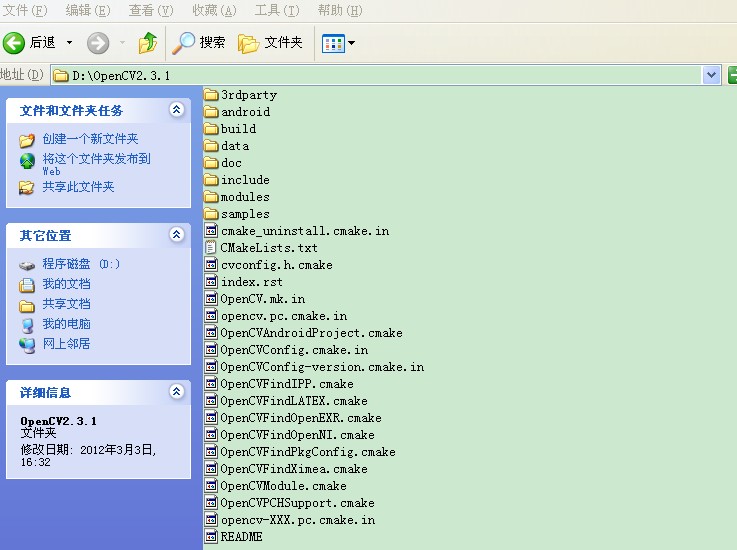737x550 pixels.
Task: Click OpenCVFindPkgConfig.cmake file name
Action: [x=308, y=452]
